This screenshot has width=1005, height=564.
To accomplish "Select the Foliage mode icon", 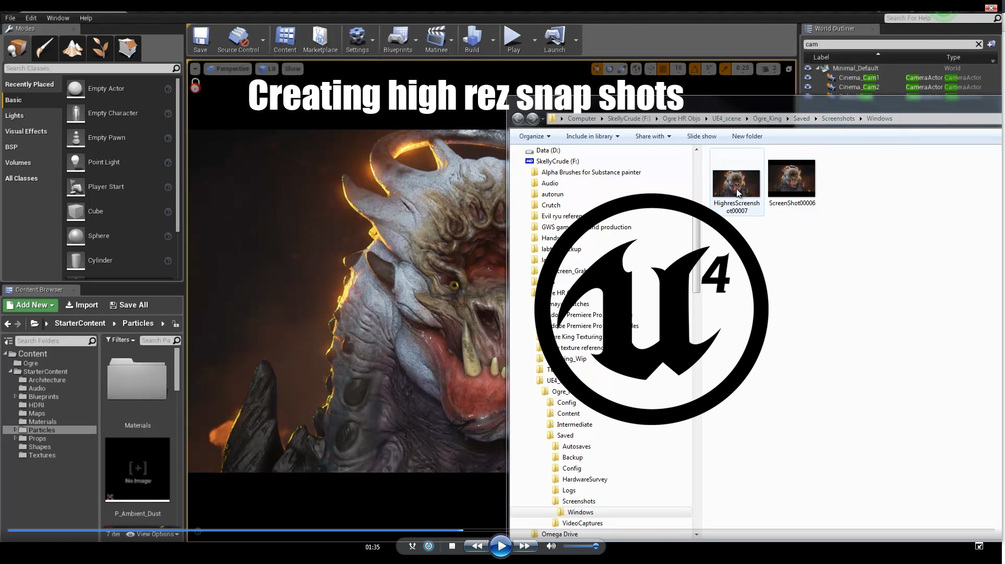I will click(x=99, y=48).
